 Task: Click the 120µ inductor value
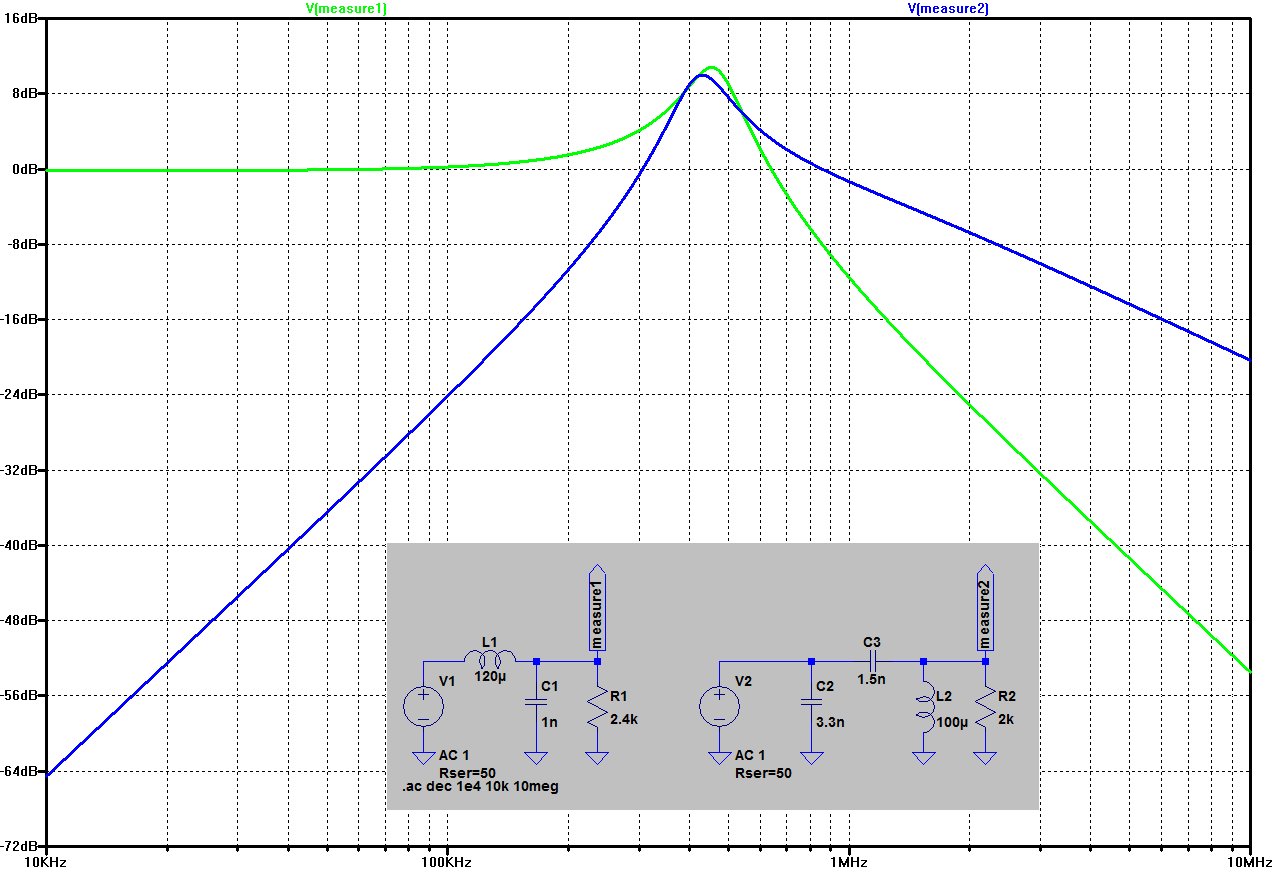489,677
